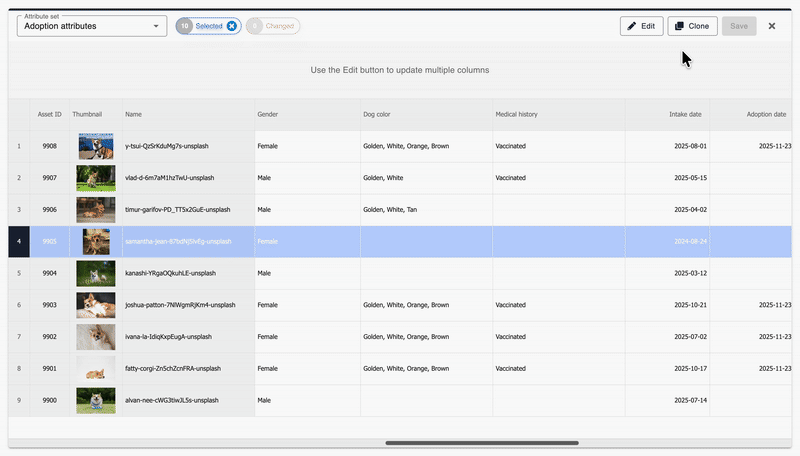The image size is (800, 456).
Task: Click the alvan-nee dog thumbnail
Action: (x=95, y=400)
